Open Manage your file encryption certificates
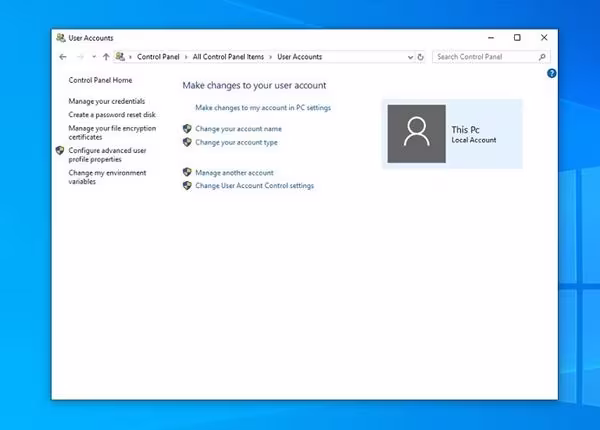This screenshot has width=600, height=430. 112,132
